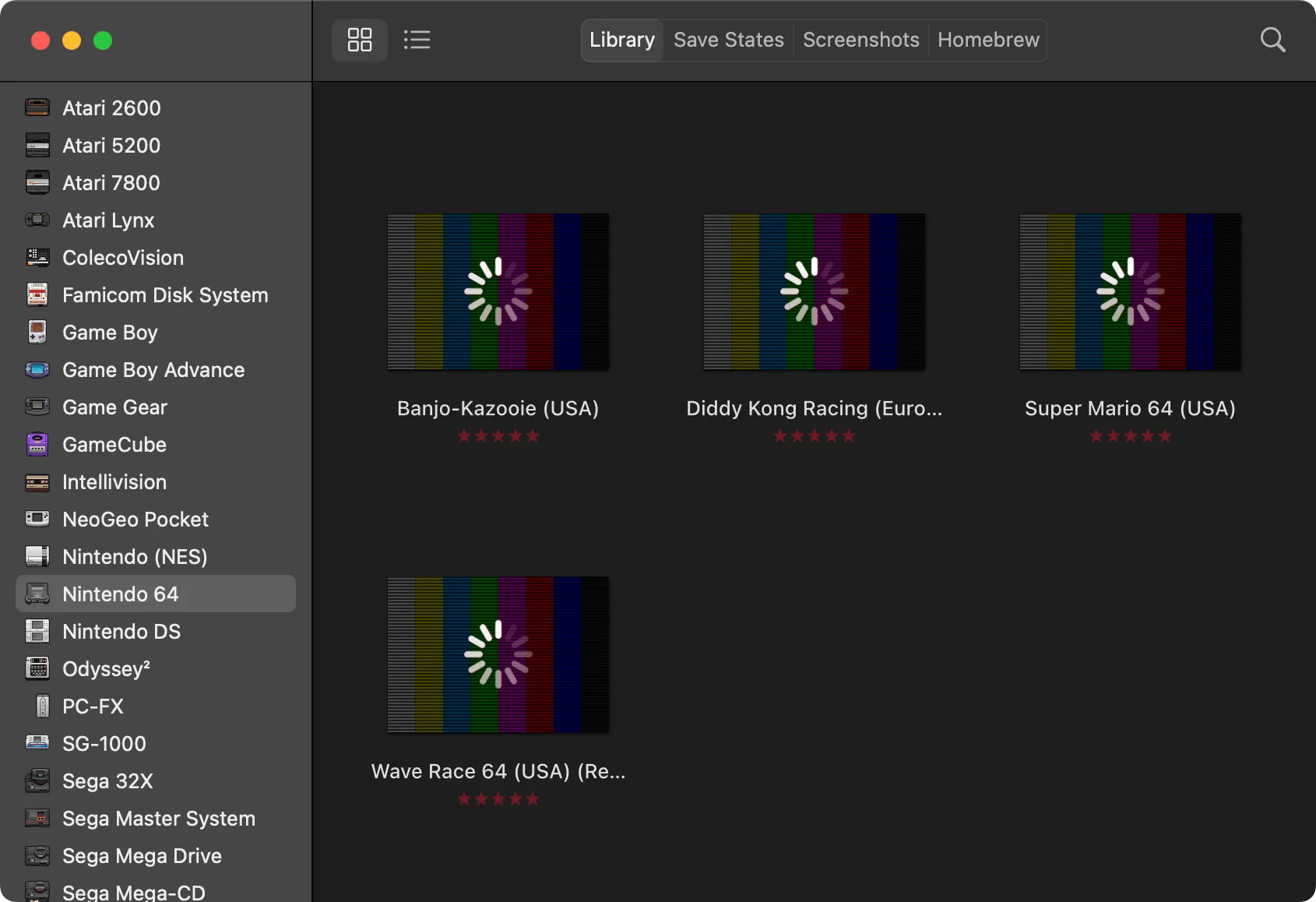This screenshot has height=902, width=1316.
Task: Click the ColecoVision console icon
Action: point(37,257)
